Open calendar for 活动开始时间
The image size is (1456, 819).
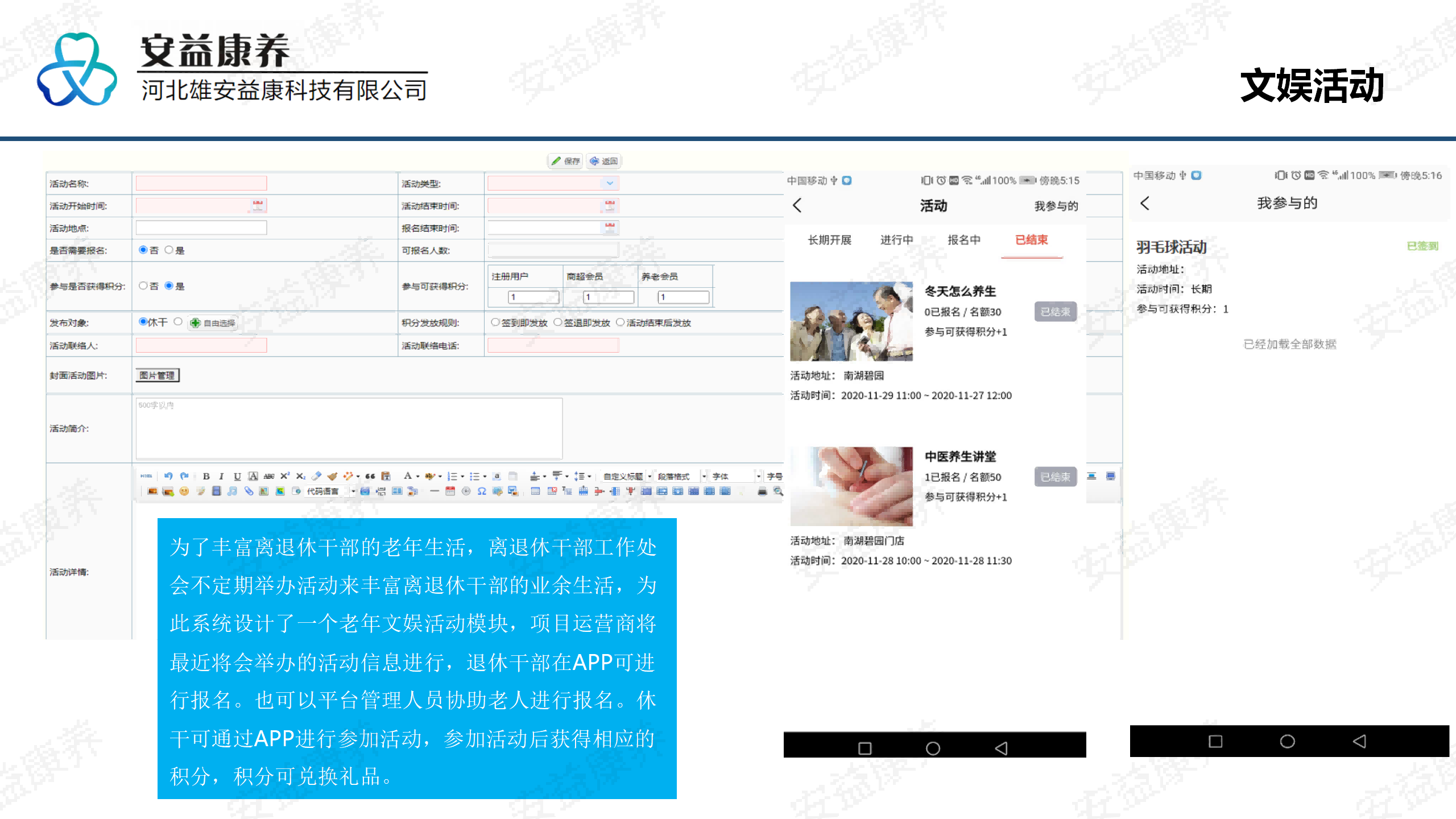click(x=258, y=205)
